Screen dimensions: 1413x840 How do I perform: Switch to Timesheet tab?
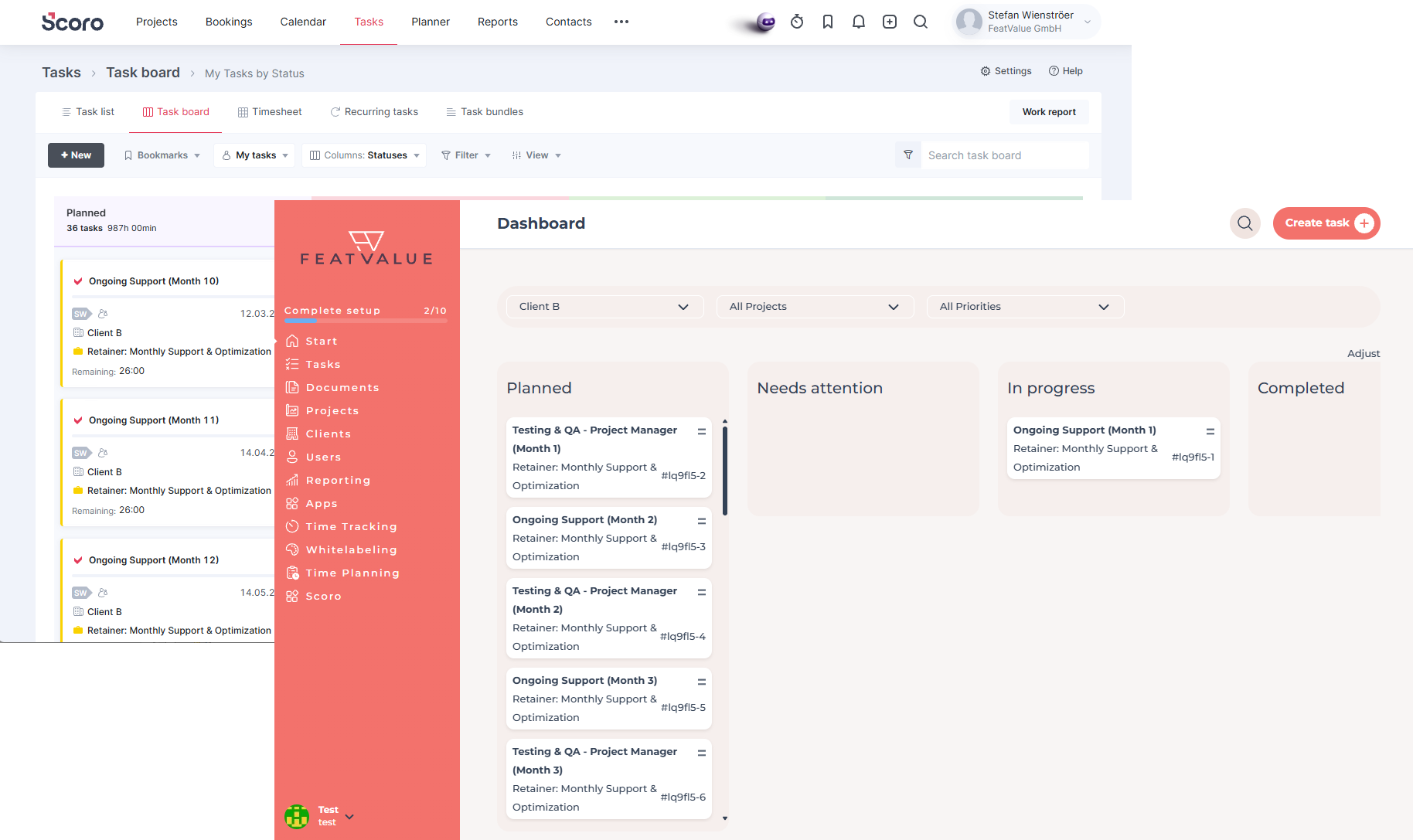(x=270, y=112)
